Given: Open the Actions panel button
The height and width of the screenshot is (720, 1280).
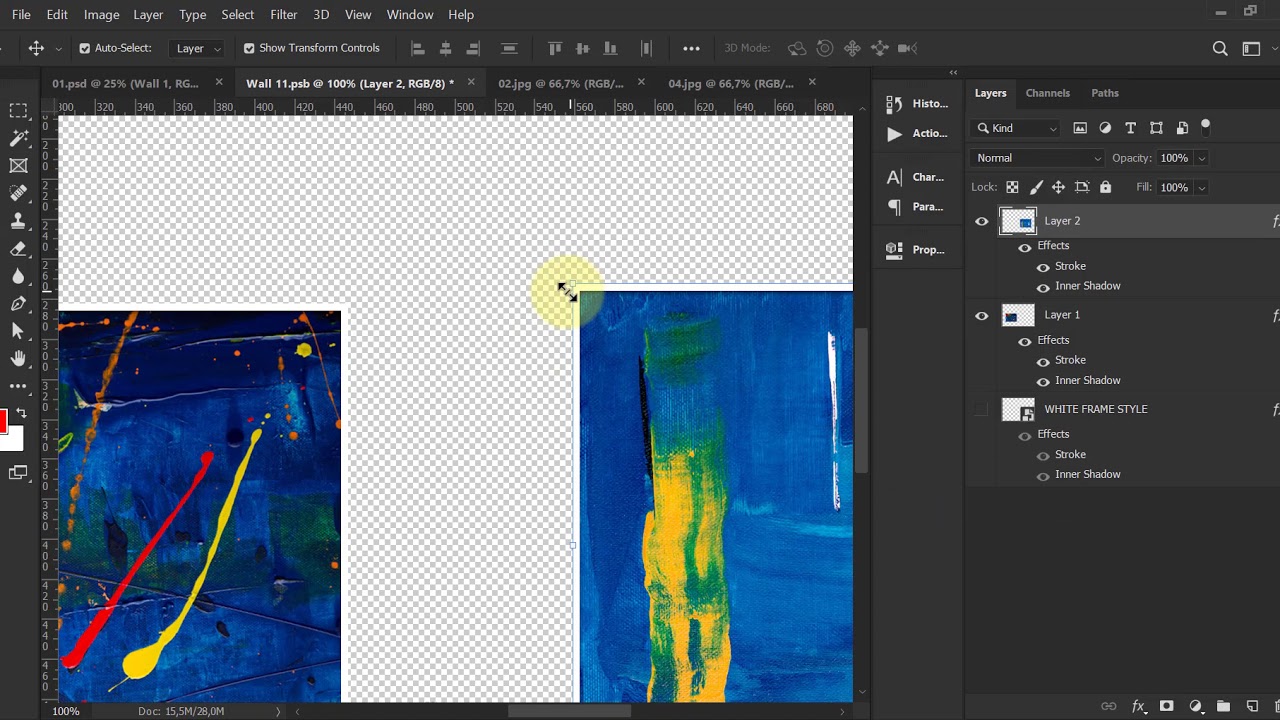Looking at the screenshot, I should click(917, 134).
